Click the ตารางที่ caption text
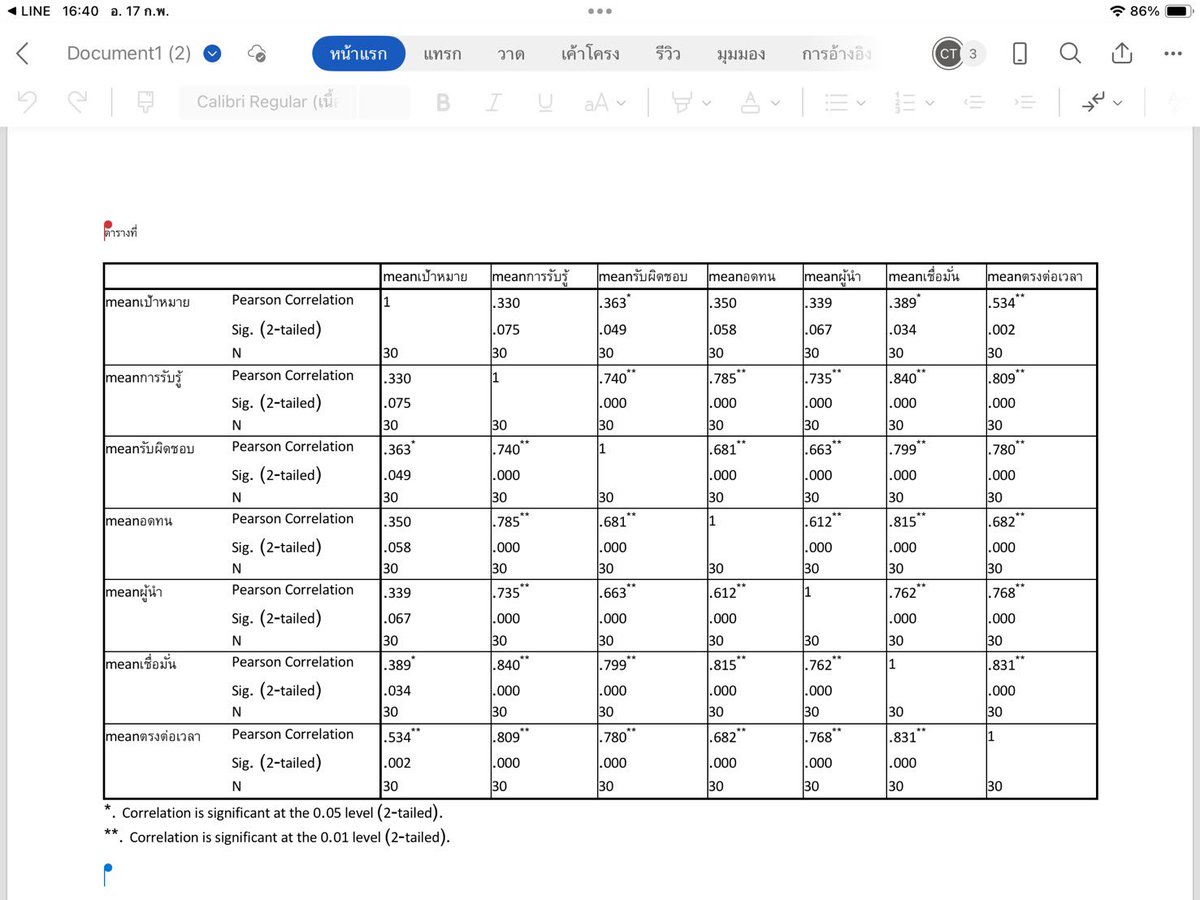This screenshot has height=900, width=1200. [120, 232]
